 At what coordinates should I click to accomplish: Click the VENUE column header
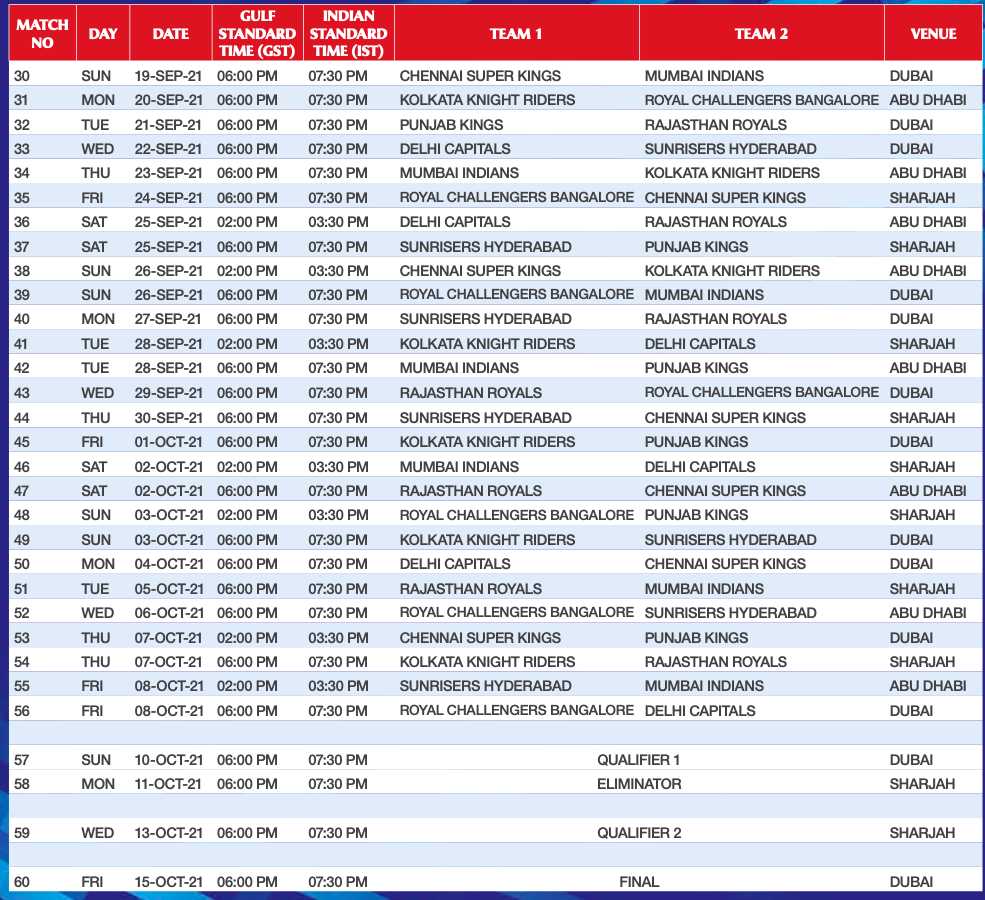[932, 33]
